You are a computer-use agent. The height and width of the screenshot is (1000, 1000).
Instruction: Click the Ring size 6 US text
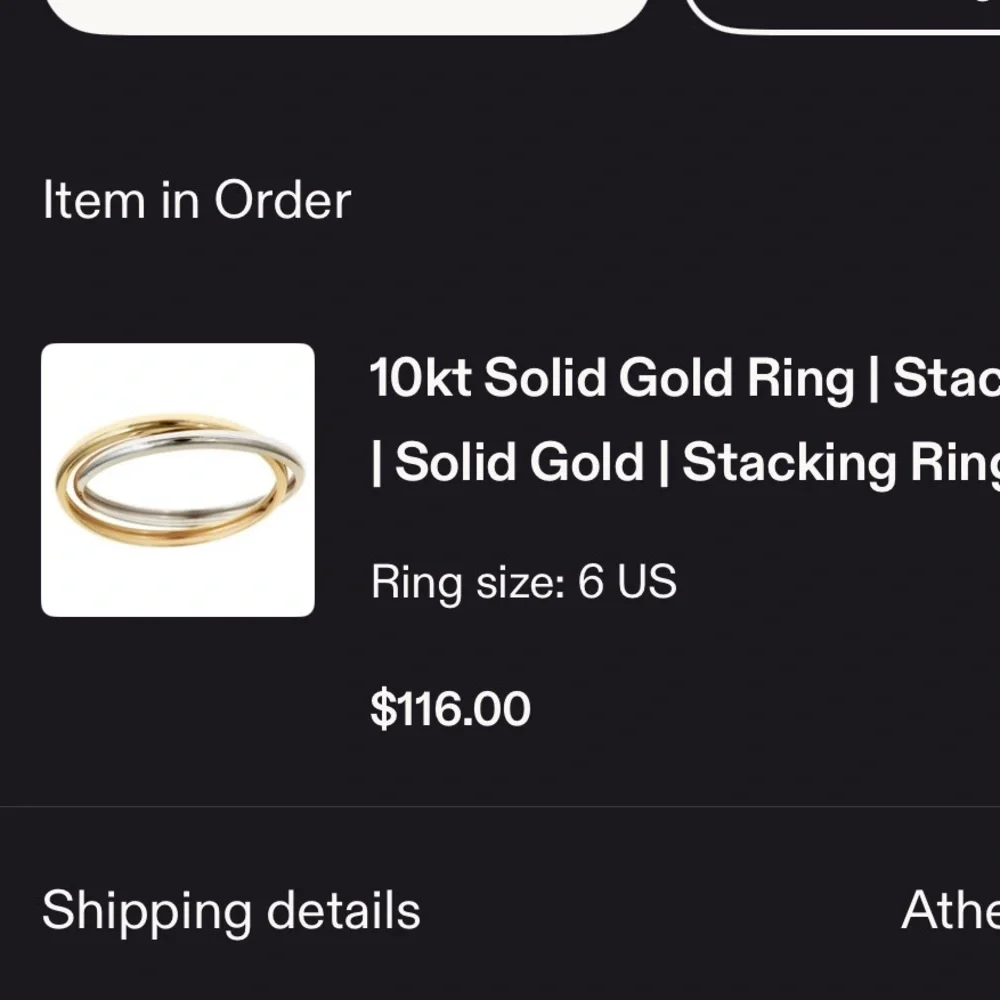click(x=523, y=580)
